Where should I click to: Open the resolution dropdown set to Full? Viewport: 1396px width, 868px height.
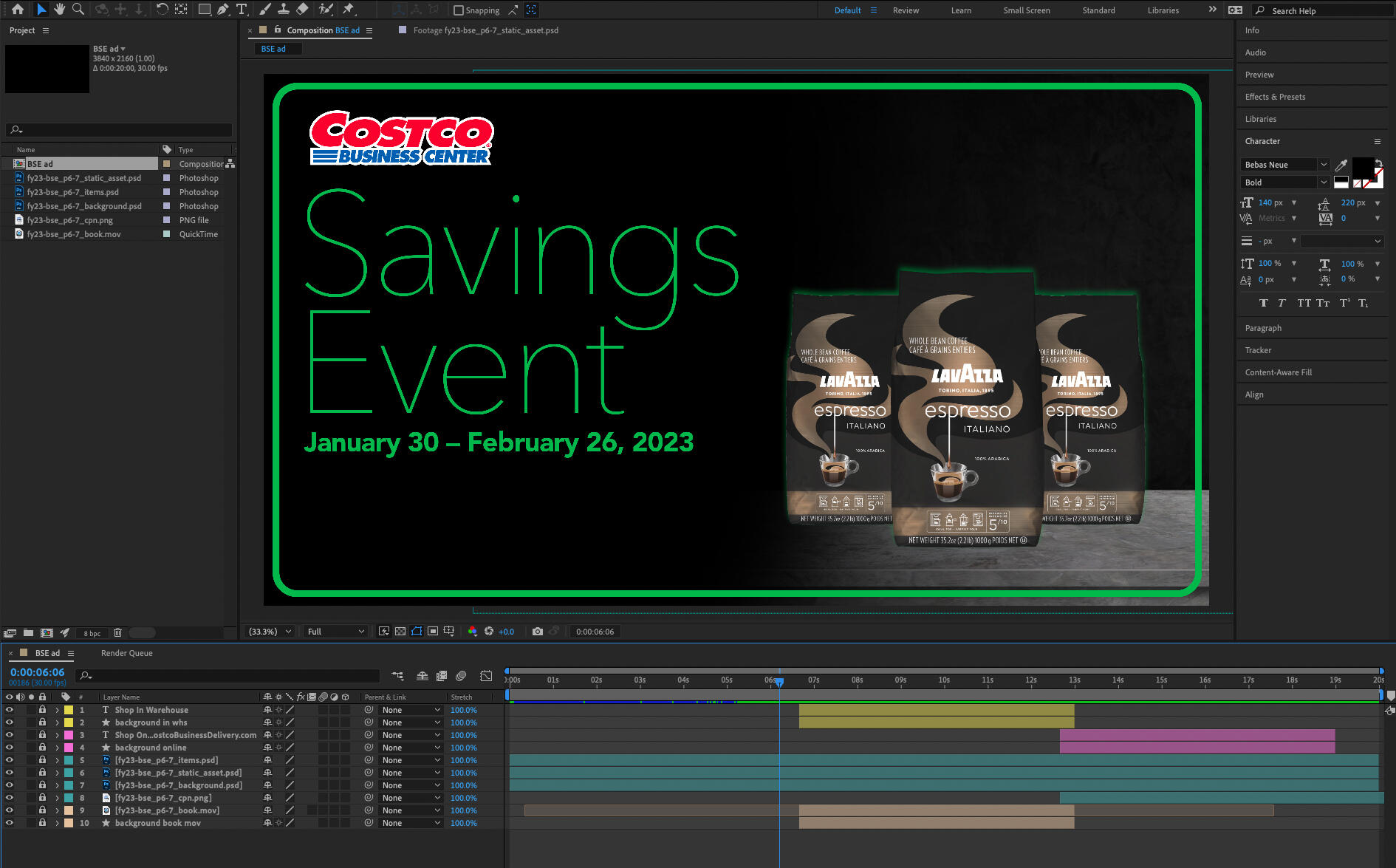tap(334, 632)
